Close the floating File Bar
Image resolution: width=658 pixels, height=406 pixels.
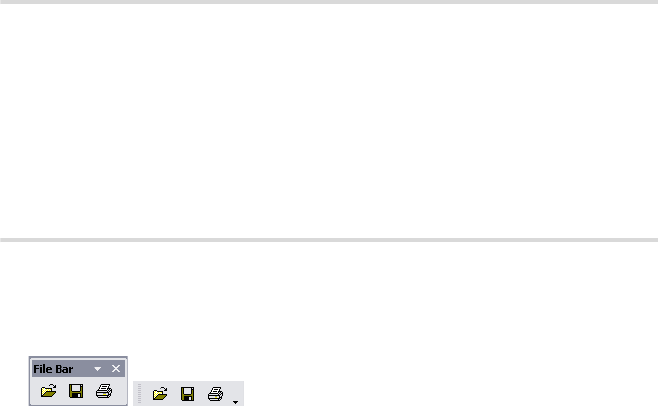pos(116,369)
